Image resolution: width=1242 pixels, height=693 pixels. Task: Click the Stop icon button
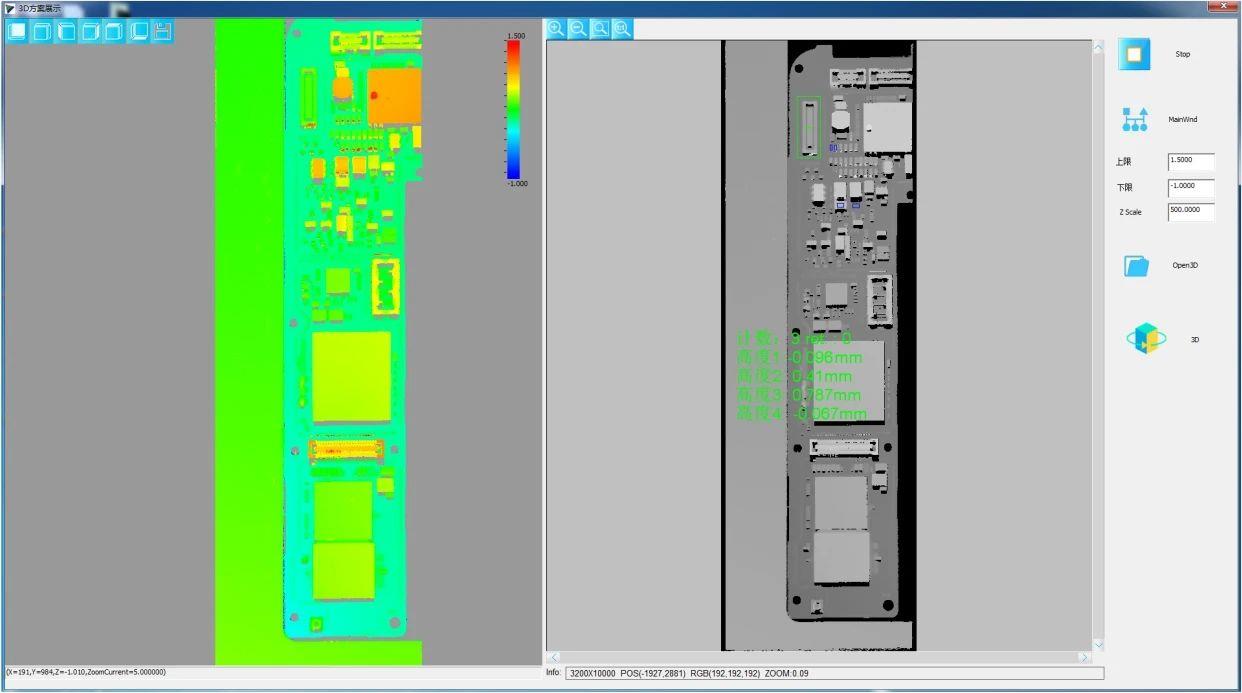click(x=1134, y=54)
